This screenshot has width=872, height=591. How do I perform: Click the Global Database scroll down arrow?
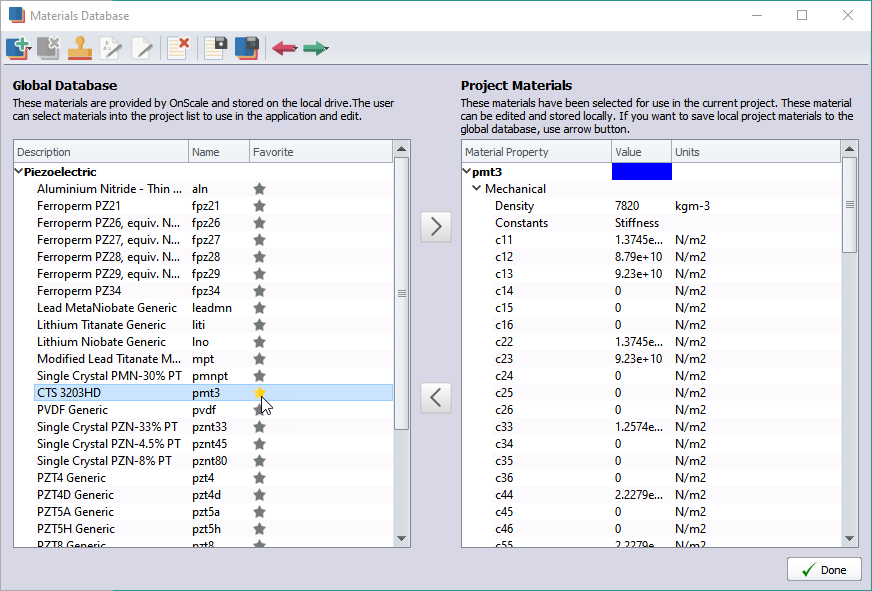pos(402,538)
